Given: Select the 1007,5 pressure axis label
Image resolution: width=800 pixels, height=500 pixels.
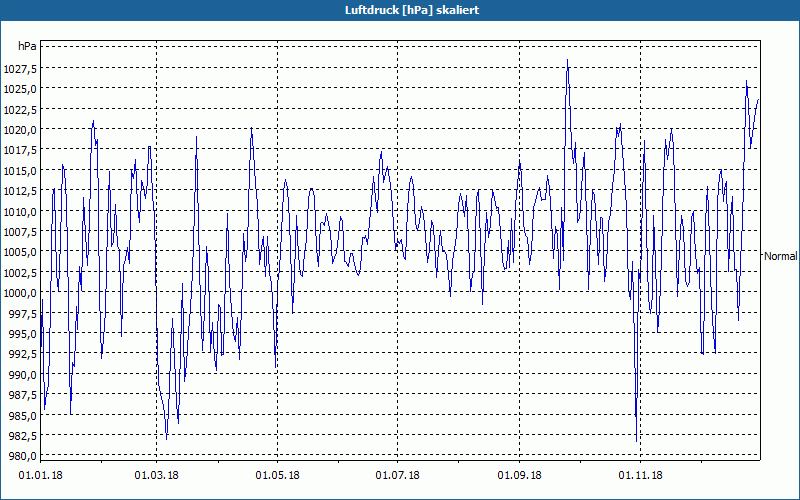Looking at the screenshot, I should pyautogui.click(x=20, y=232).
